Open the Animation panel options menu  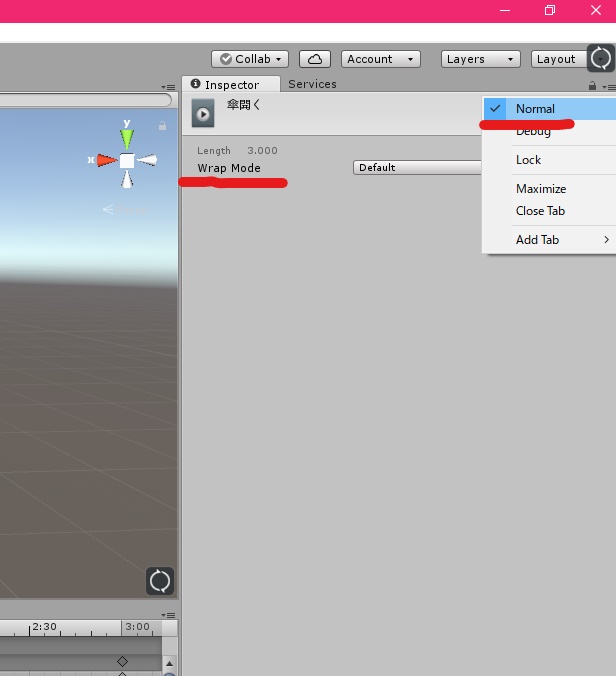tap(168, 615)
